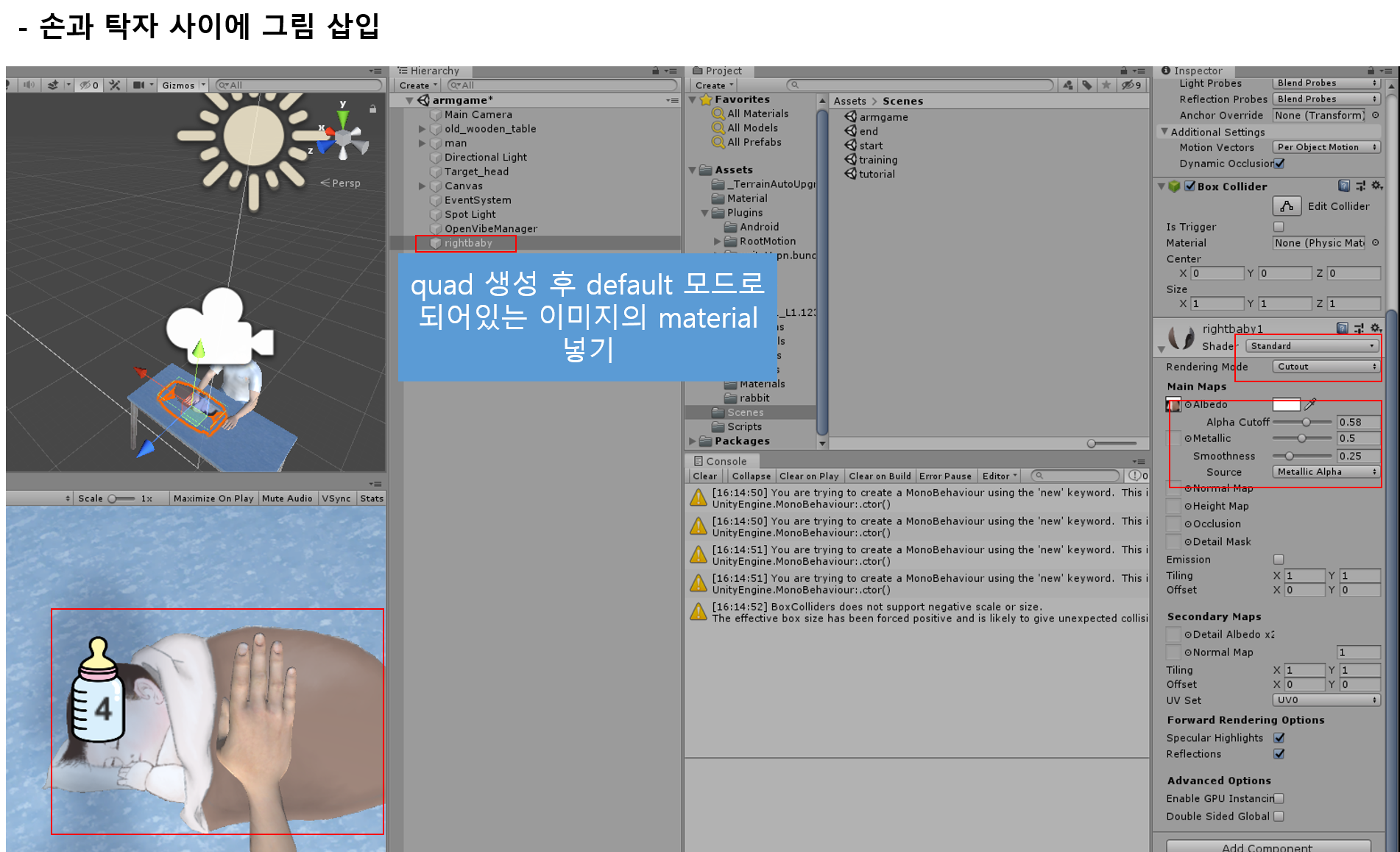This screenshot has width=1400, height=852.
Task: Adjust Alpha Cutoff slider
Action: tap(1302, 422)
